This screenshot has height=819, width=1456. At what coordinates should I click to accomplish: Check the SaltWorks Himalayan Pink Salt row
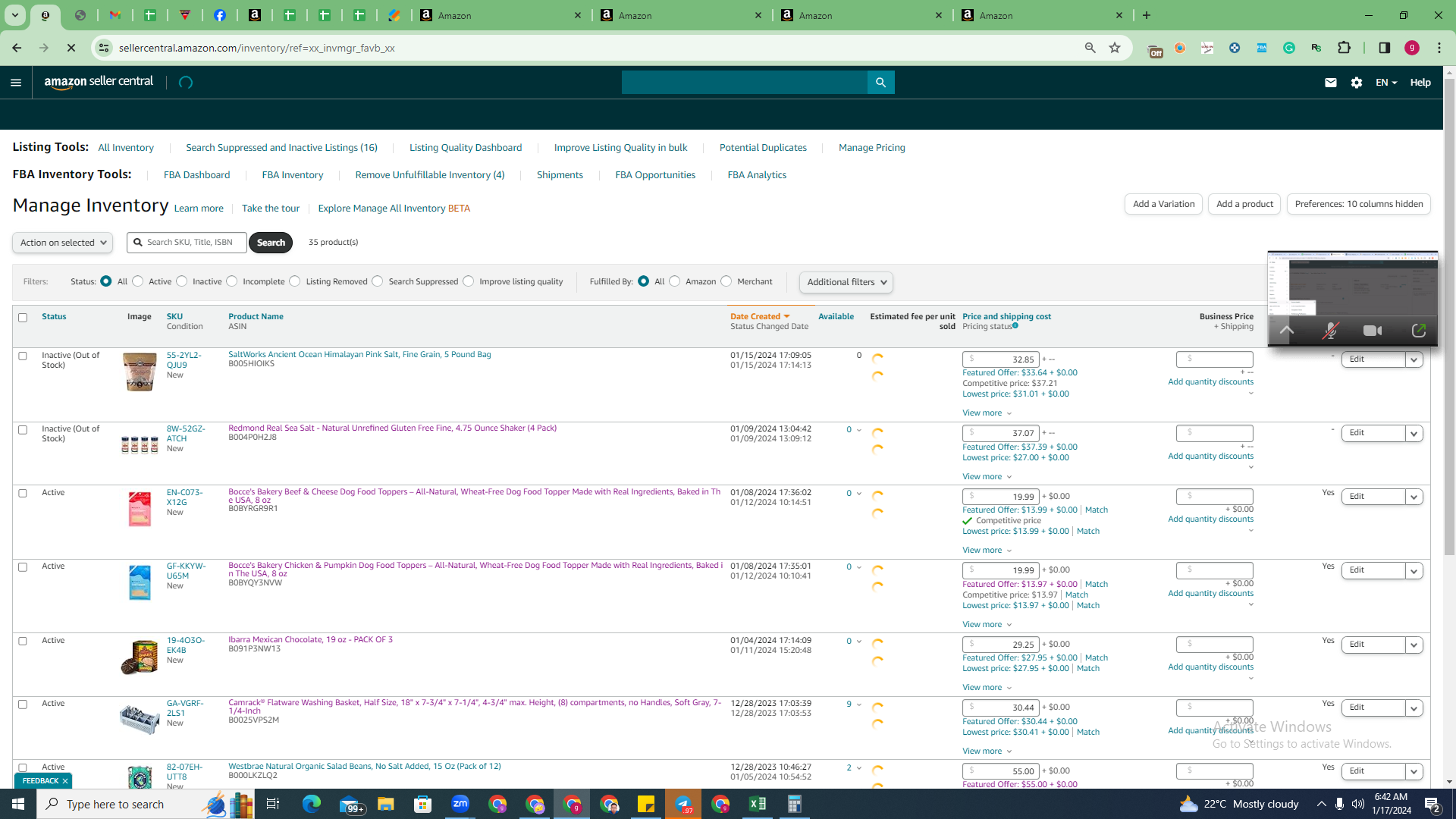coord(23,356)
